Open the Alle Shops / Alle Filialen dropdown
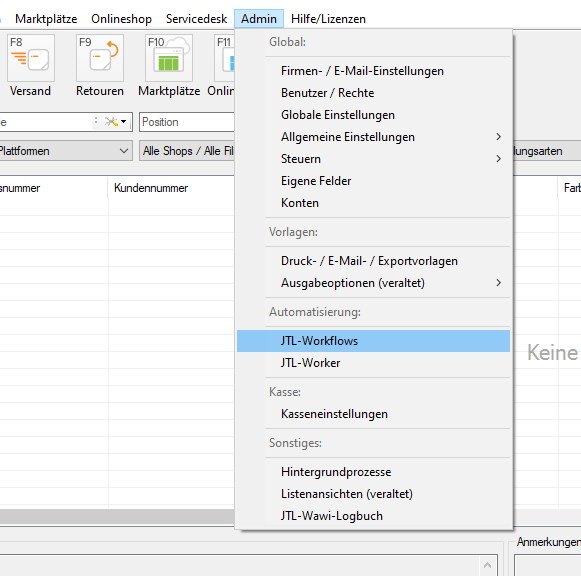 187,151
